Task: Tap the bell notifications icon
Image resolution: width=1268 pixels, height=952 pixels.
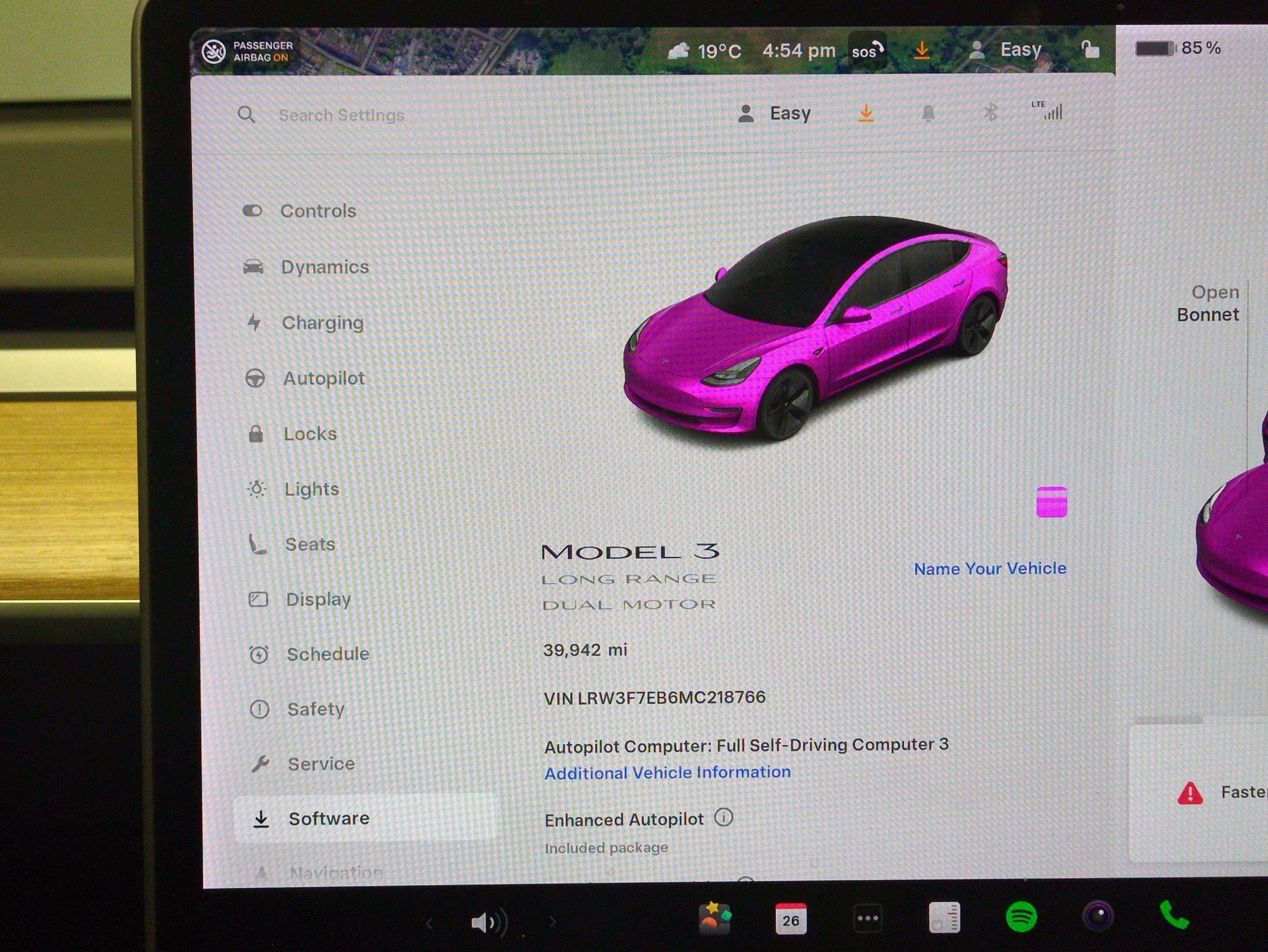Action: pos(927,113)
